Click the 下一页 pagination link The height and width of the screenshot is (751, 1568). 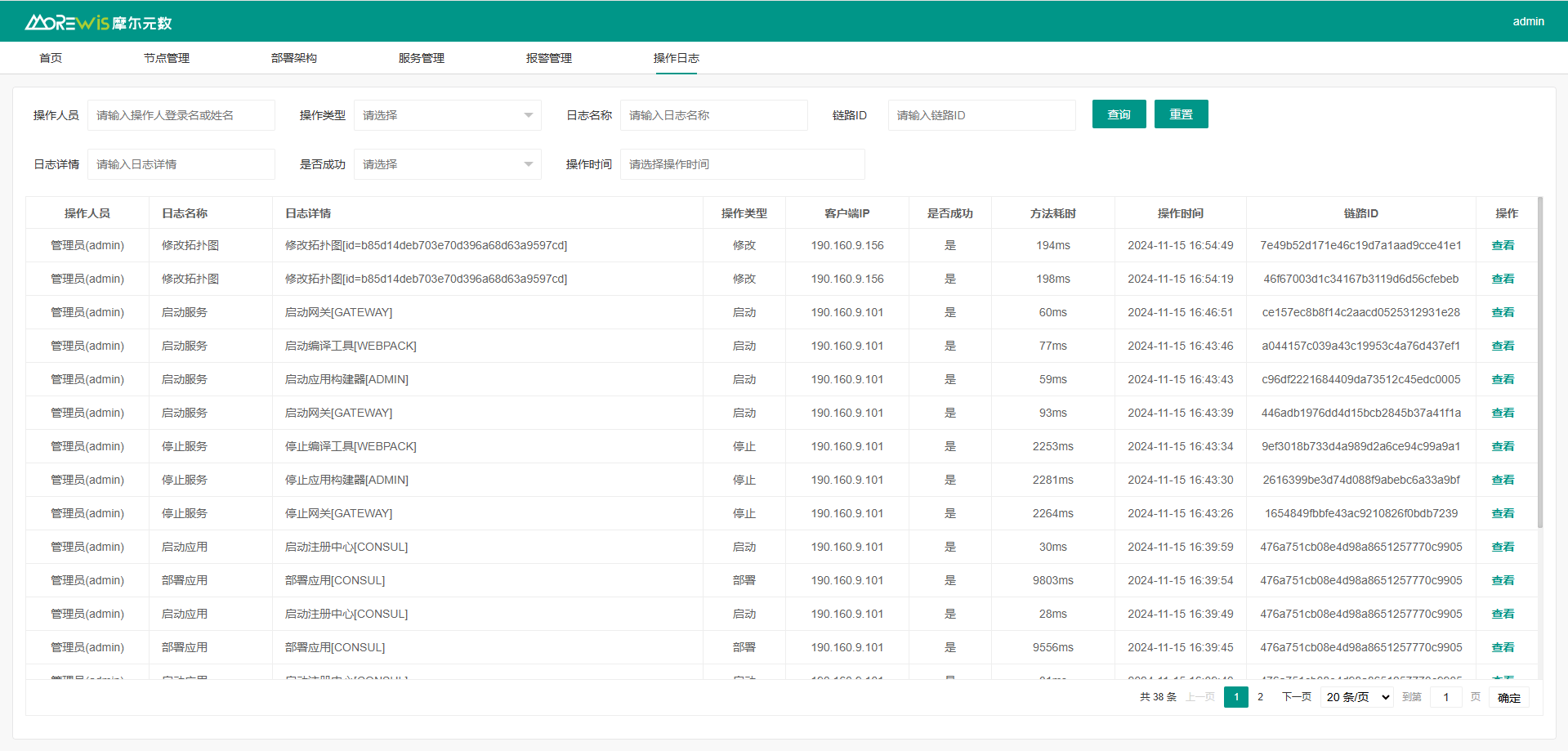click(1296, 697)
